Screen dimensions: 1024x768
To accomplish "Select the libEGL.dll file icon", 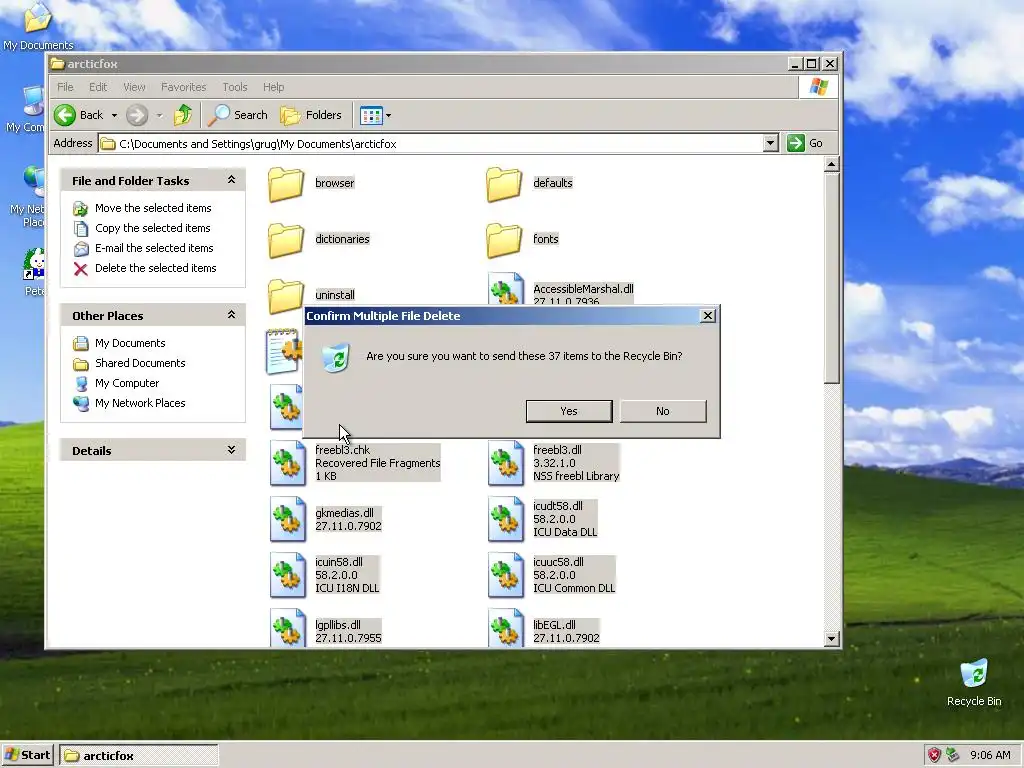I will tap(505, 628).
